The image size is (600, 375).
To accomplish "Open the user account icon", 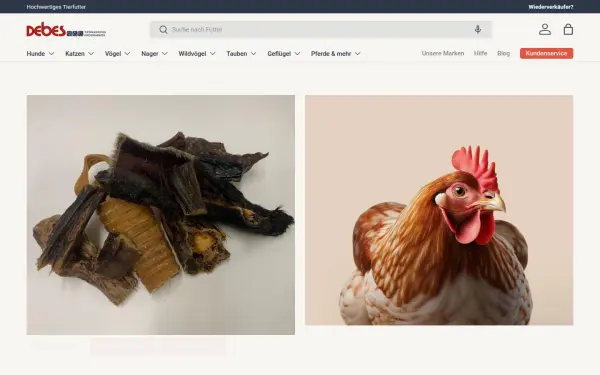I will tap(545, 29).
